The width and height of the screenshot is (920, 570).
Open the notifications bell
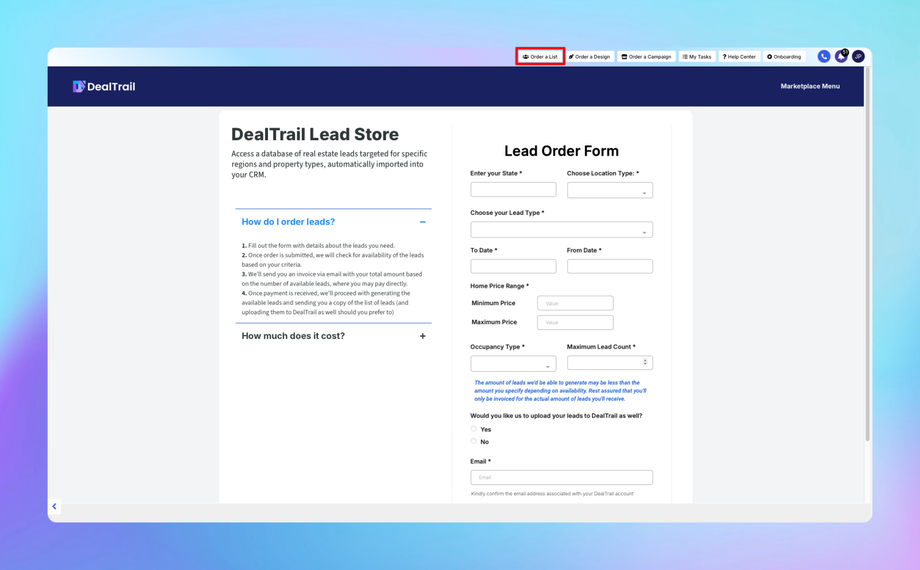pos(841,56)
